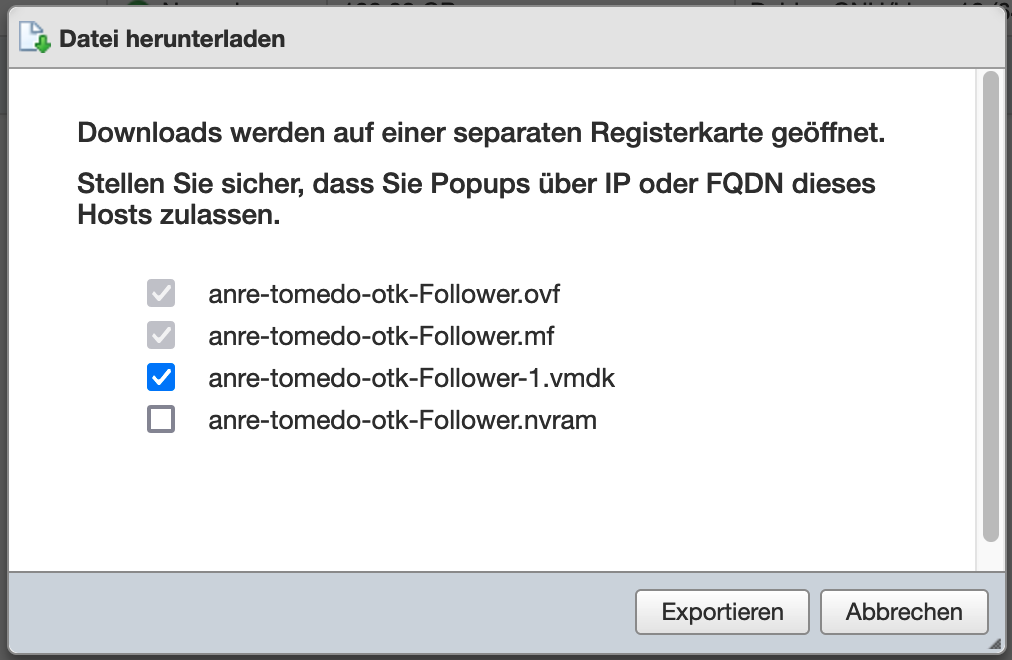Click the 'Downloads werden auf einer separaten' notice
The height and width of the screenshot is (660, 1012).
(x=481, y=133)
